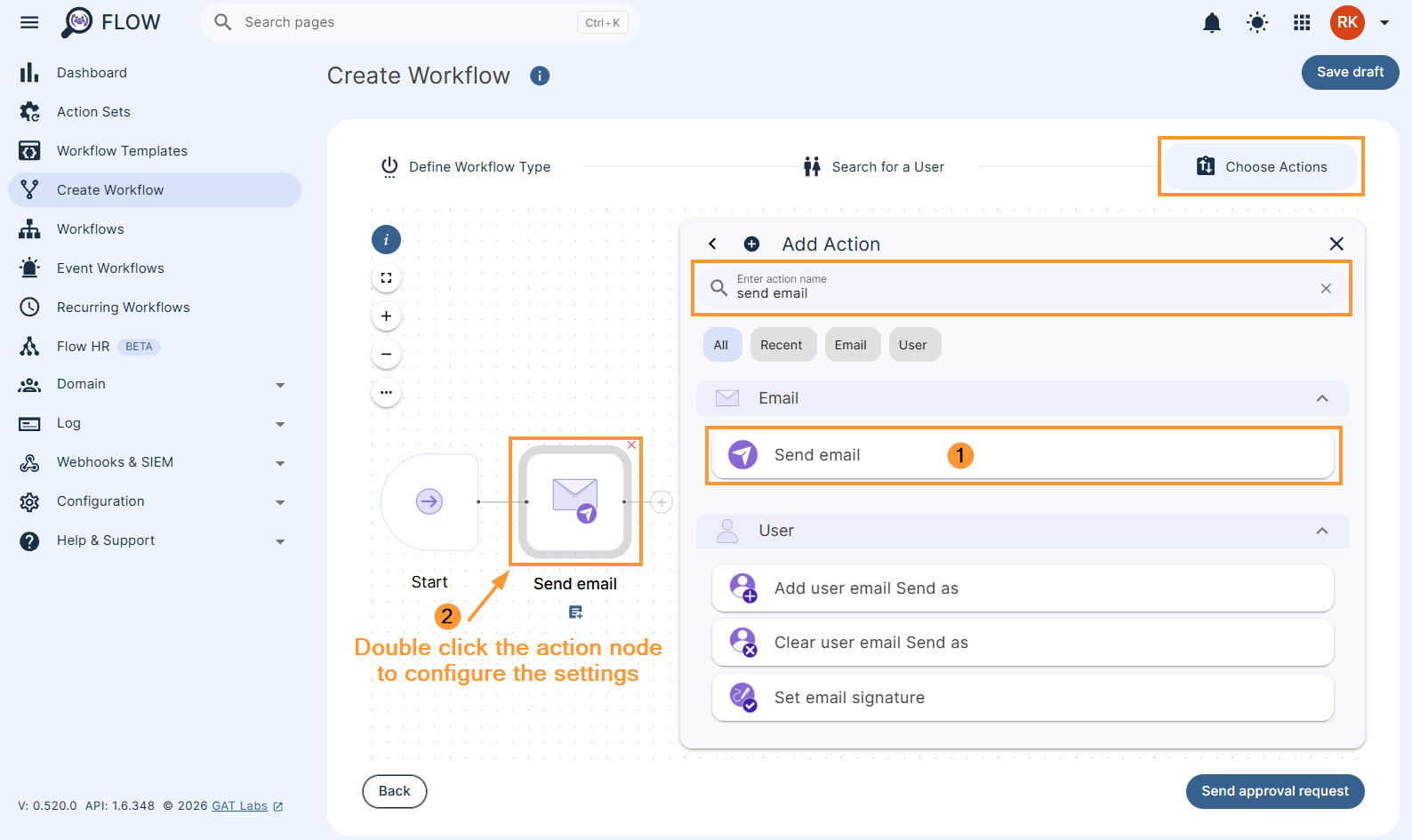
Task: Close the Add Action panel
Action: tap(1336, 244)
